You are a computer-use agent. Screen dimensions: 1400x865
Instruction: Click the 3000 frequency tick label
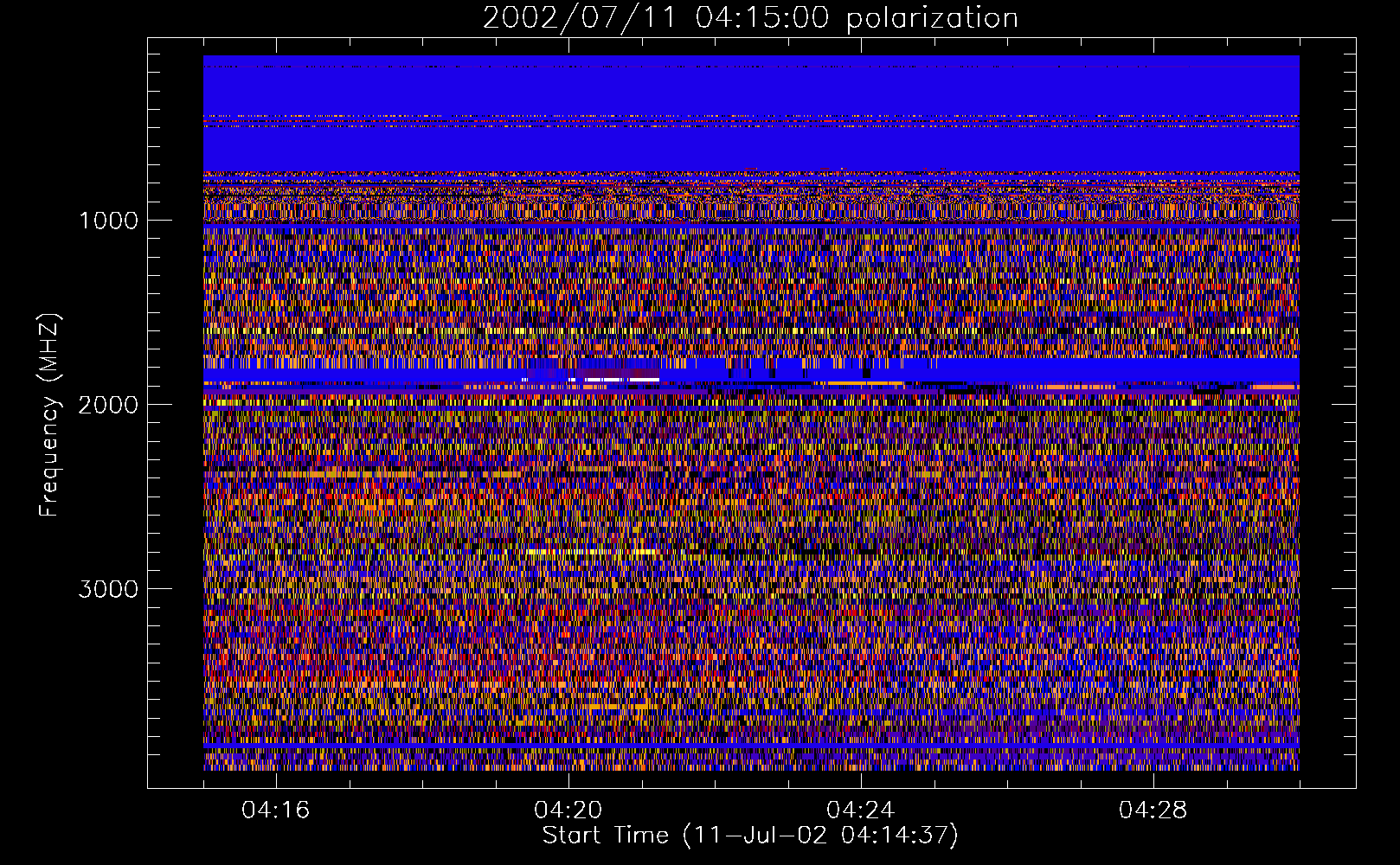(108, 589)
